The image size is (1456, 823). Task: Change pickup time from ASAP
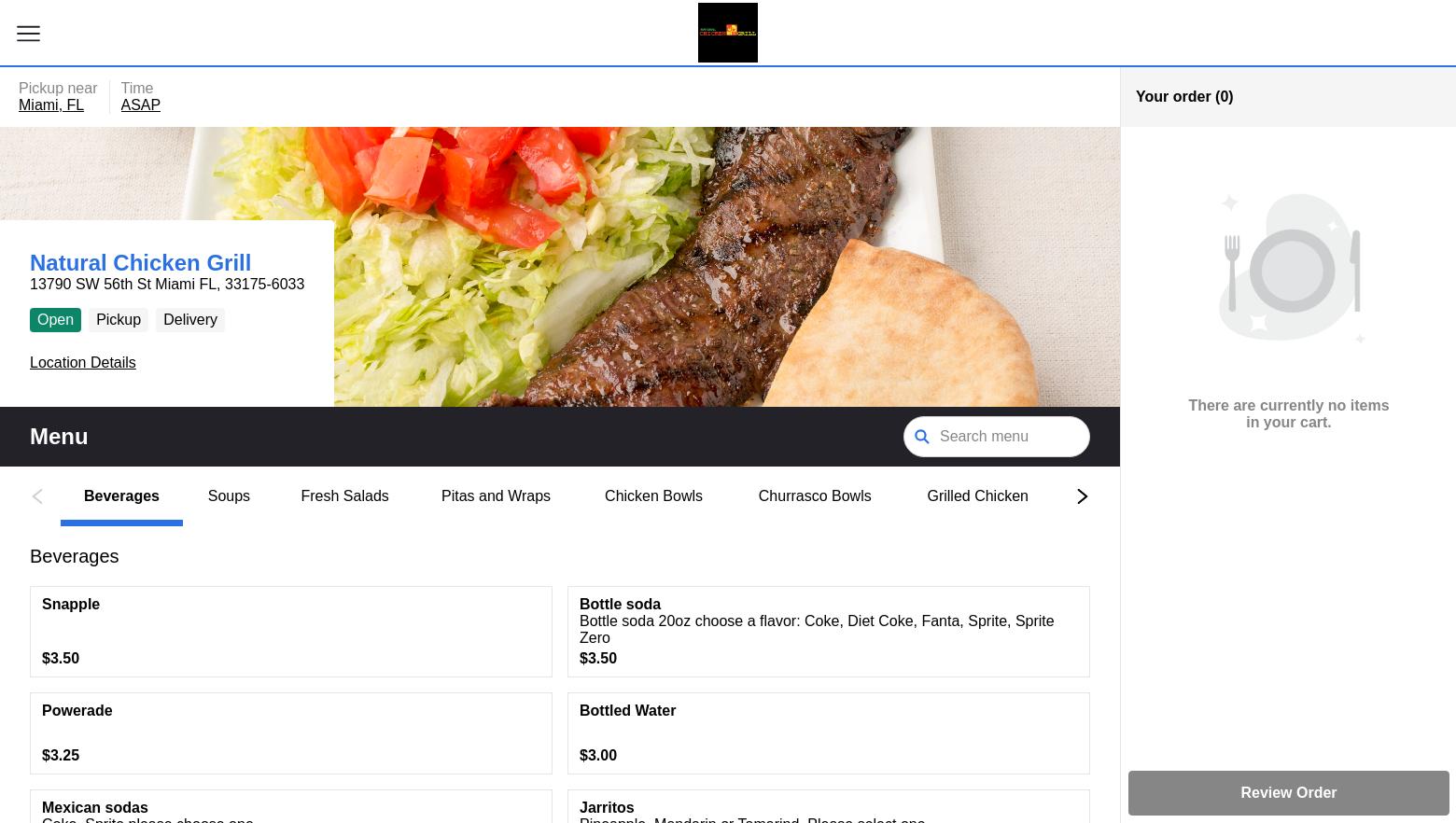pyautogui.click(x=140, y=105)
